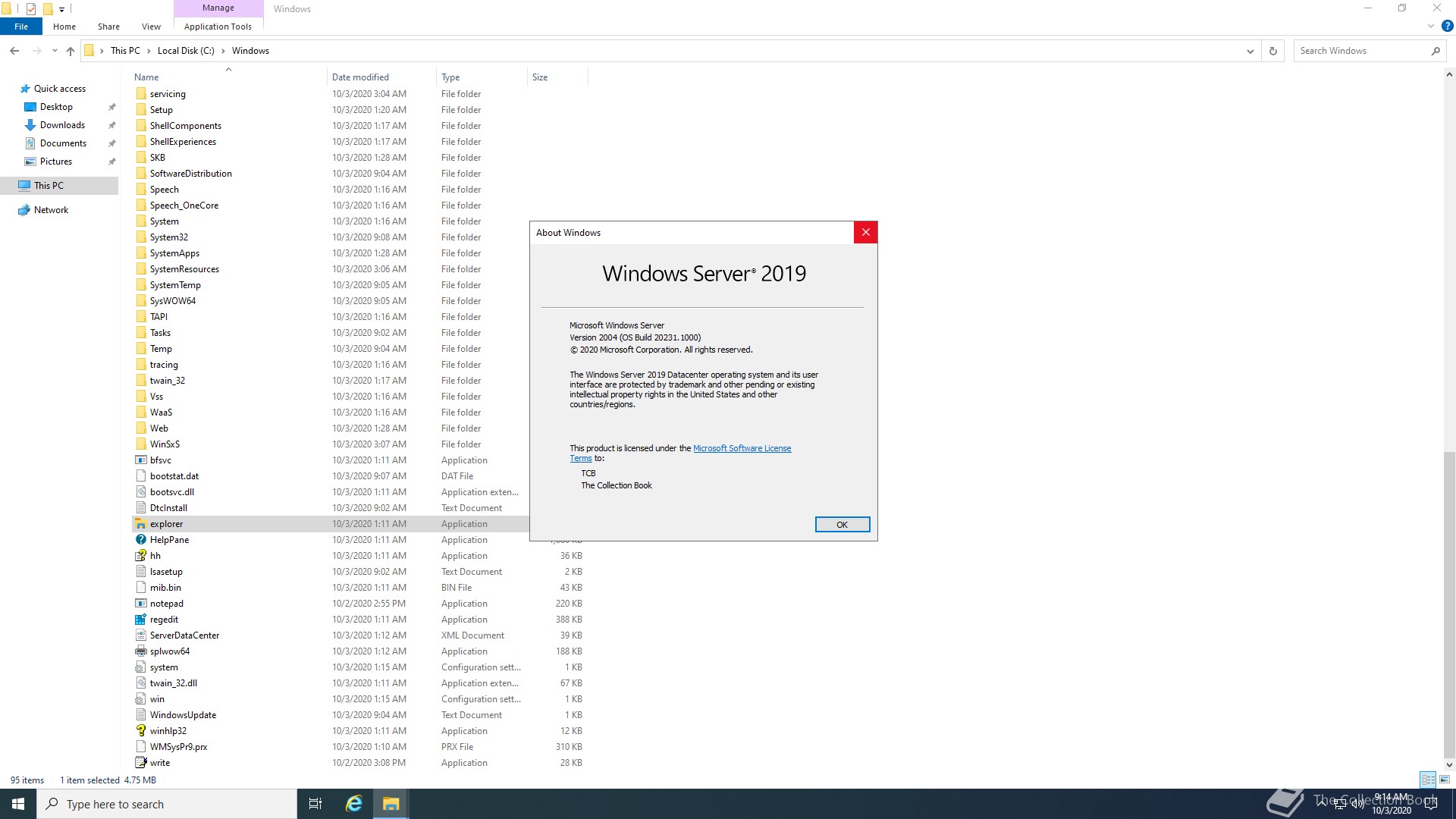This screenshot has width=1456, height=819.
Task: Open the Share ribbon tab
Action: click(108, 27)
